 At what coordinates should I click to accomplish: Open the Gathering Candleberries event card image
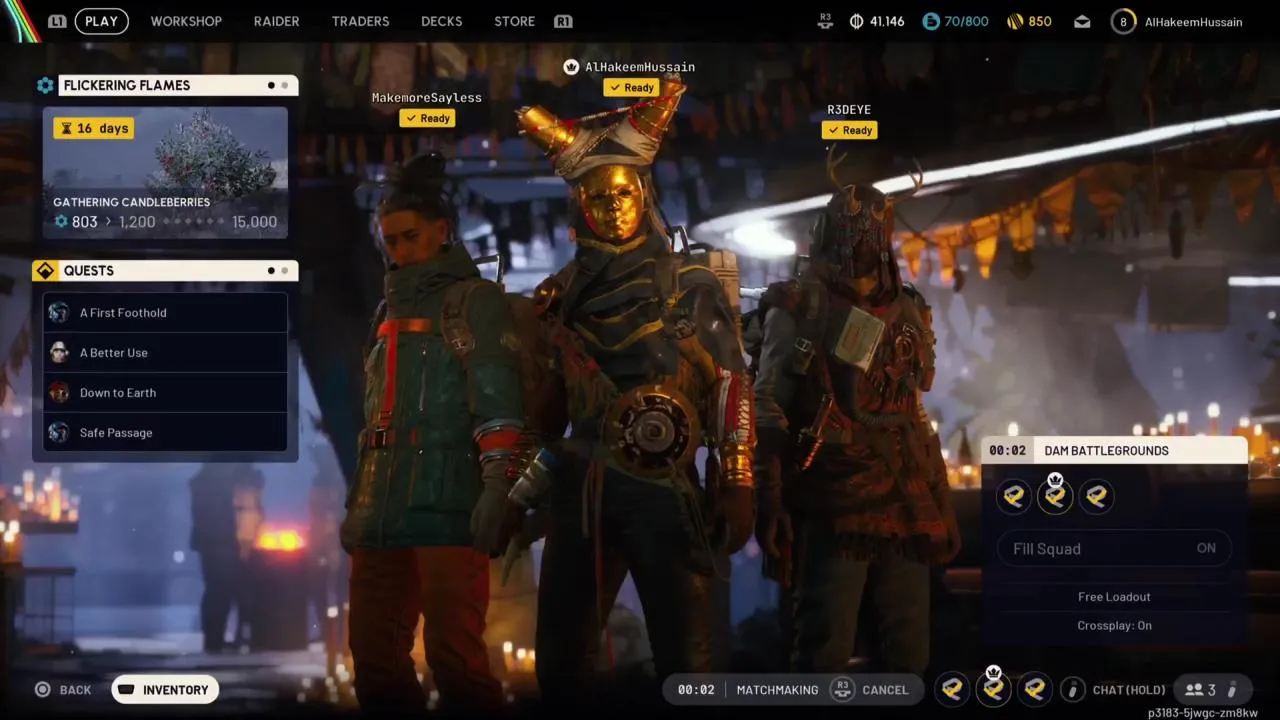point(165,173)
